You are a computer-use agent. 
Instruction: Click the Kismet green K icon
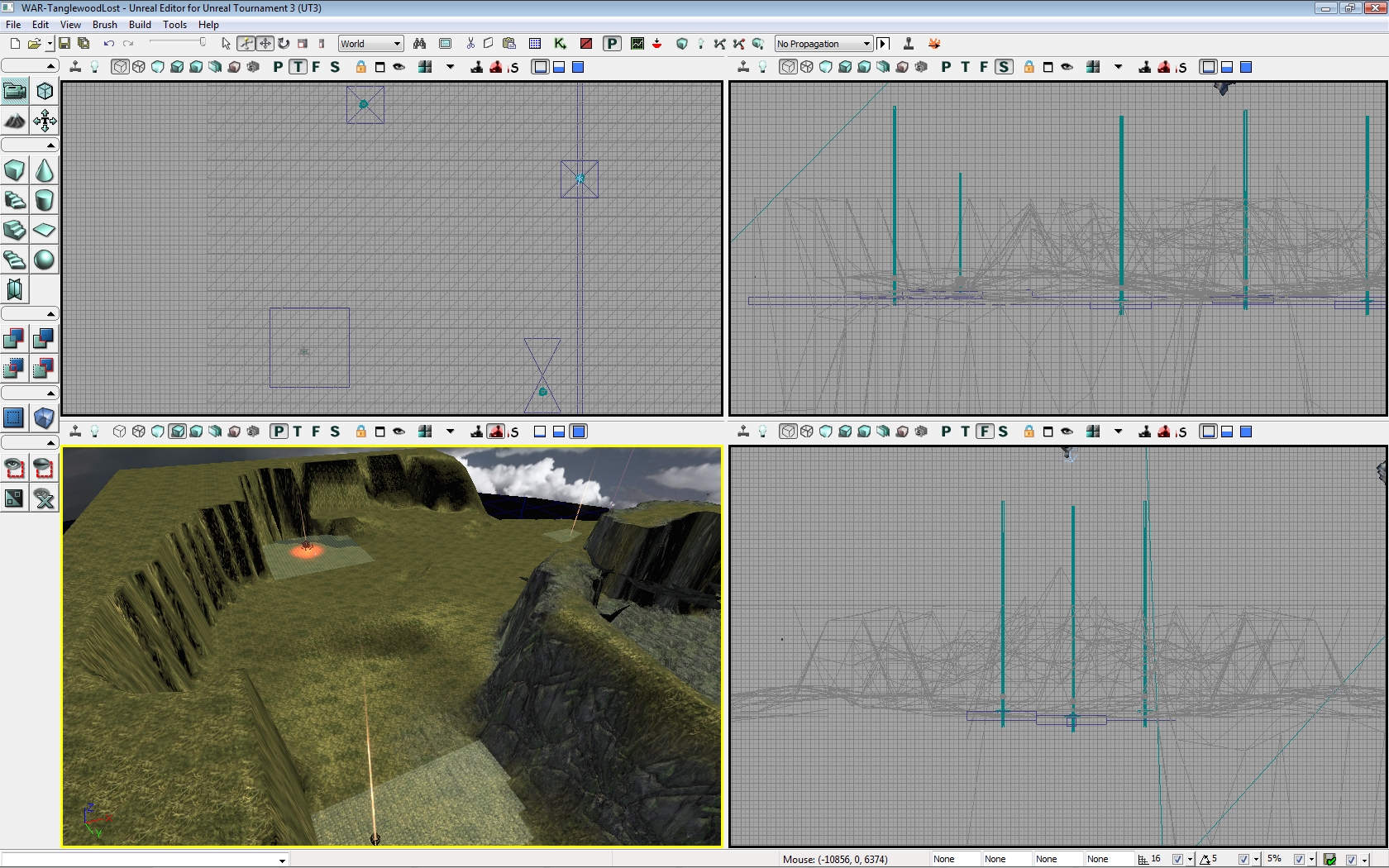coord(561,44)
